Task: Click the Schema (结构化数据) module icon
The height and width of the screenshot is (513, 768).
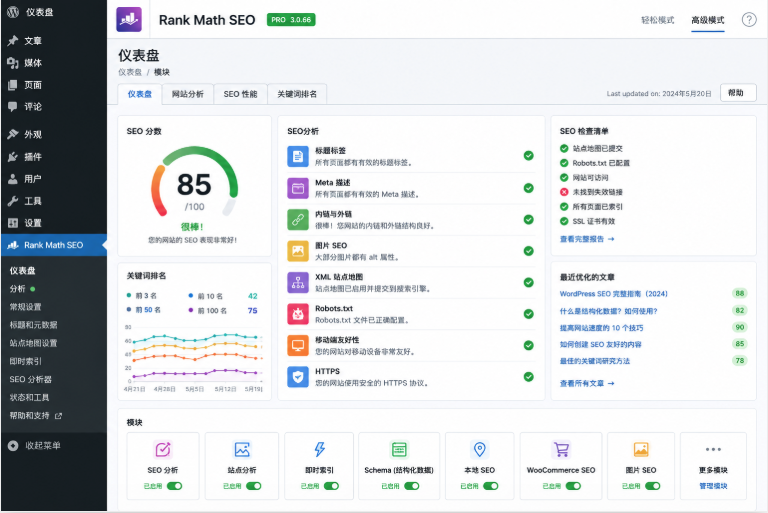Action: pyautogui.click(x=399, y=449)
